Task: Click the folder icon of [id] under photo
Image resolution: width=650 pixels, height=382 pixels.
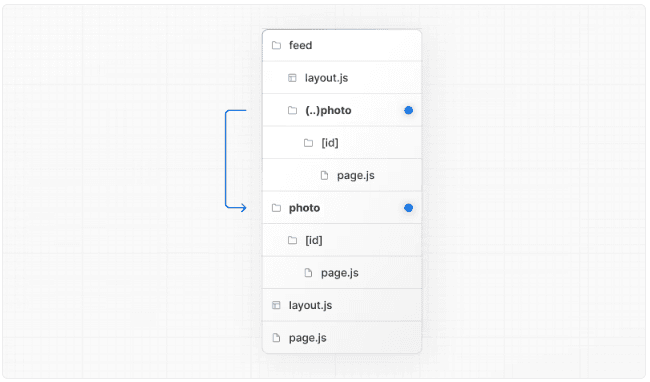Action: 293,240
